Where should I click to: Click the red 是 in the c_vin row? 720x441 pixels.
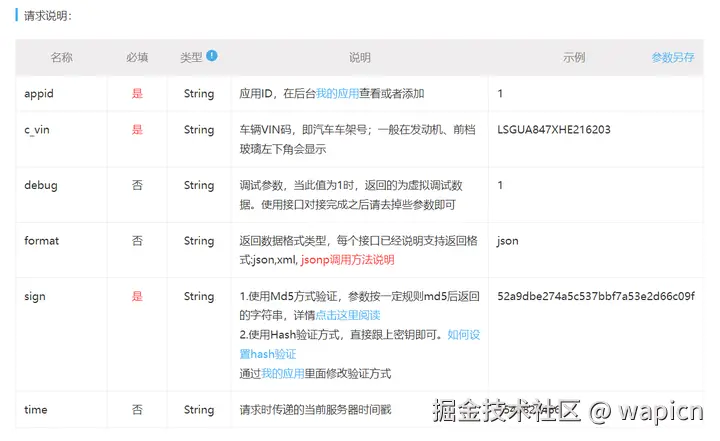[x=137, y=130]
